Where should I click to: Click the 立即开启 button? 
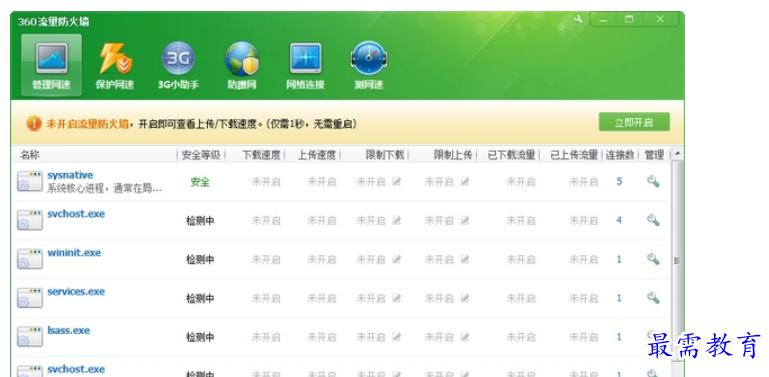click(634, 122)
